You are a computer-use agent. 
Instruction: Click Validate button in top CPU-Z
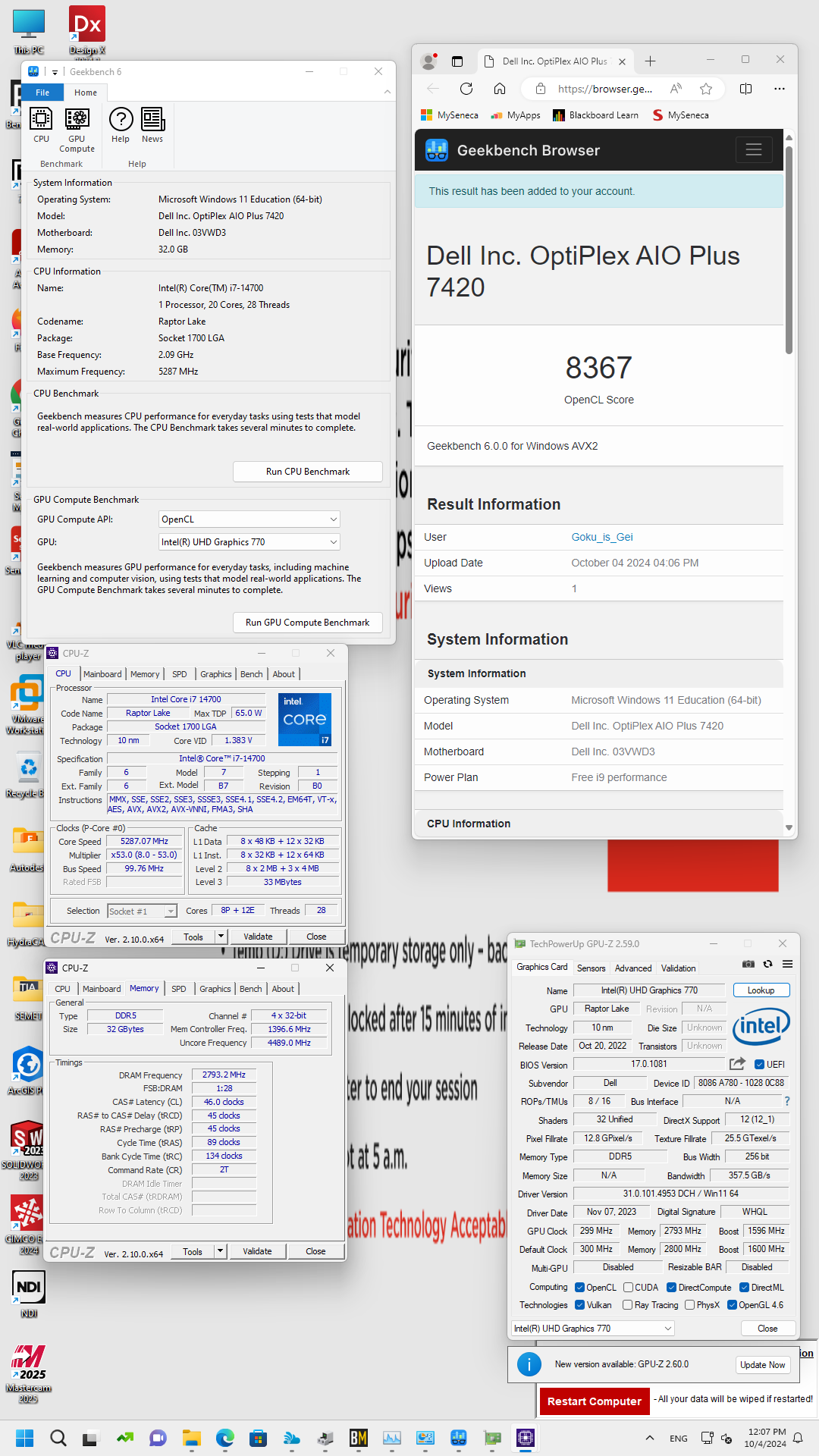tap(258, 937)
